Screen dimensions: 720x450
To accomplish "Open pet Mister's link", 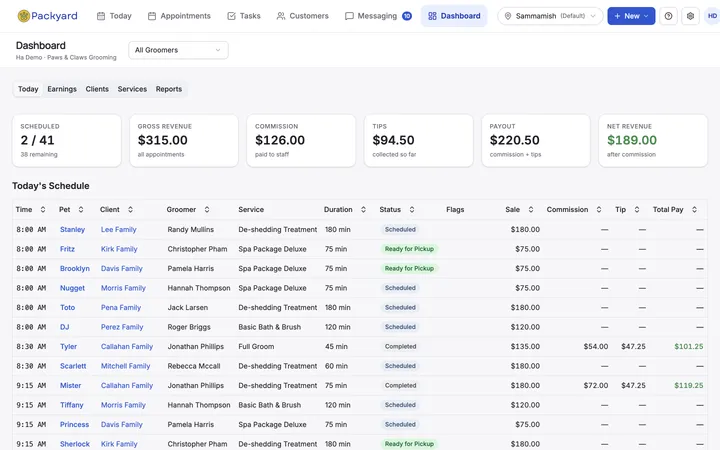I will point(70,386).
